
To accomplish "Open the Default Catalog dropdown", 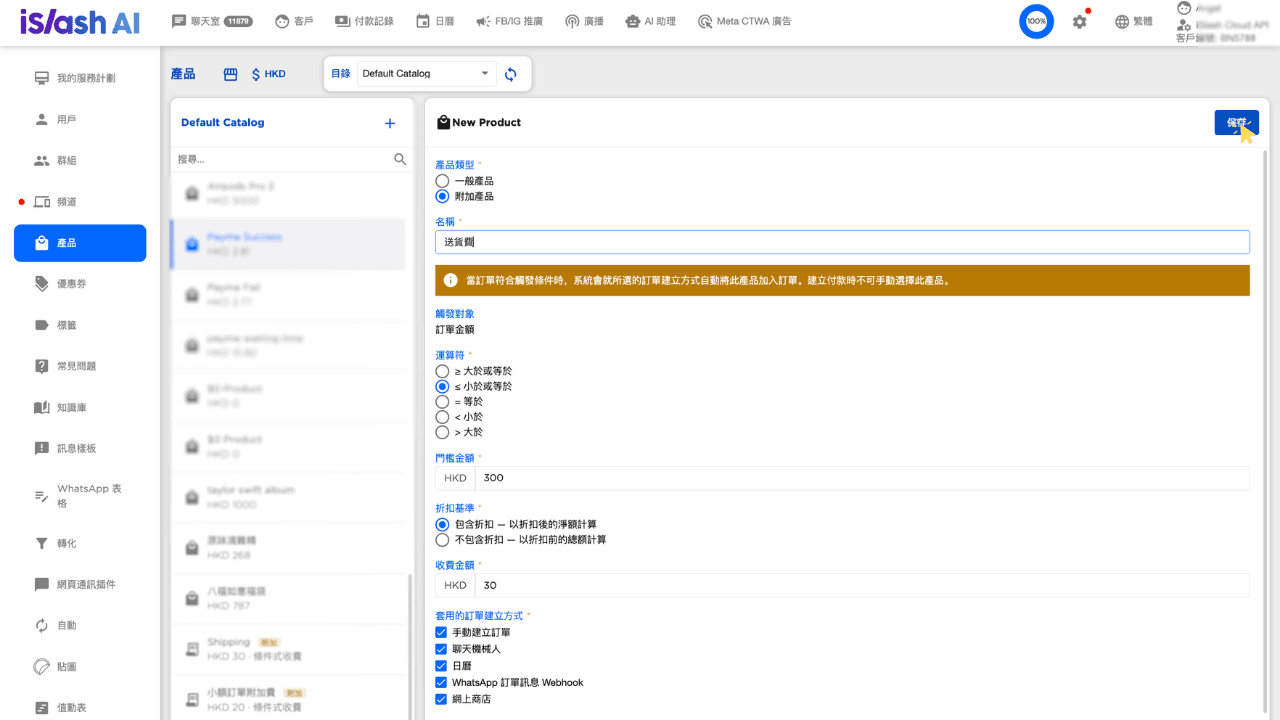I will 427,74.
